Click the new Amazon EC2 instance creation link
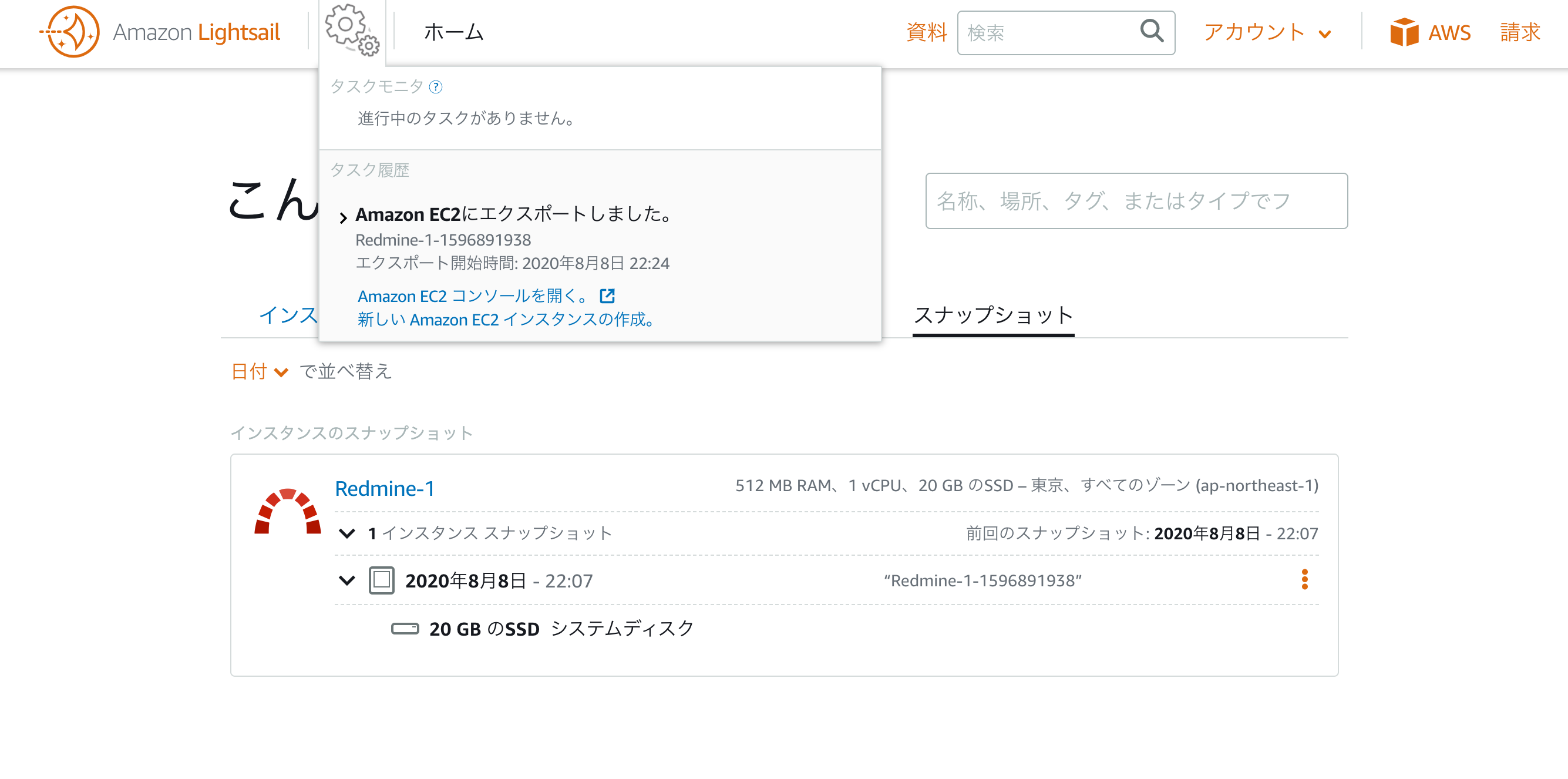 click(x=506, y=320)
